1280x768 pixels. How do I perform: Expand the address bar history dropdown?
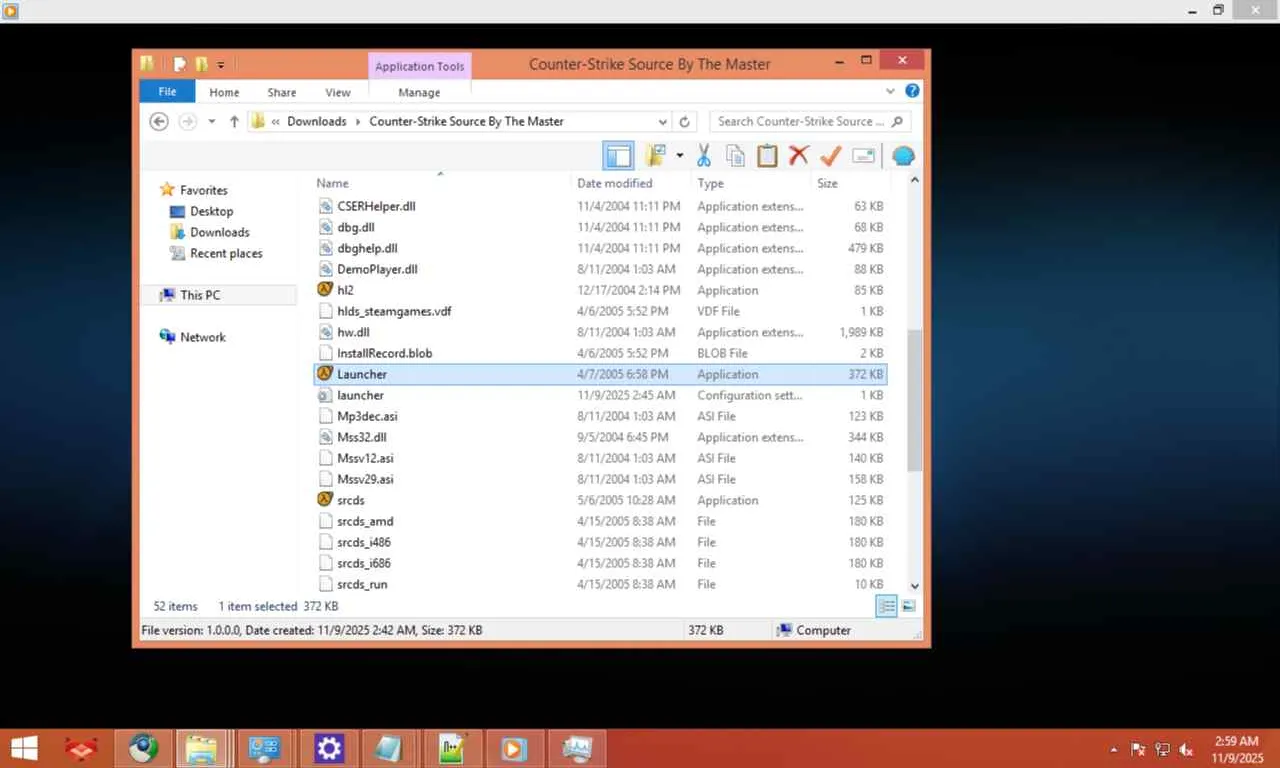[661, 121]
